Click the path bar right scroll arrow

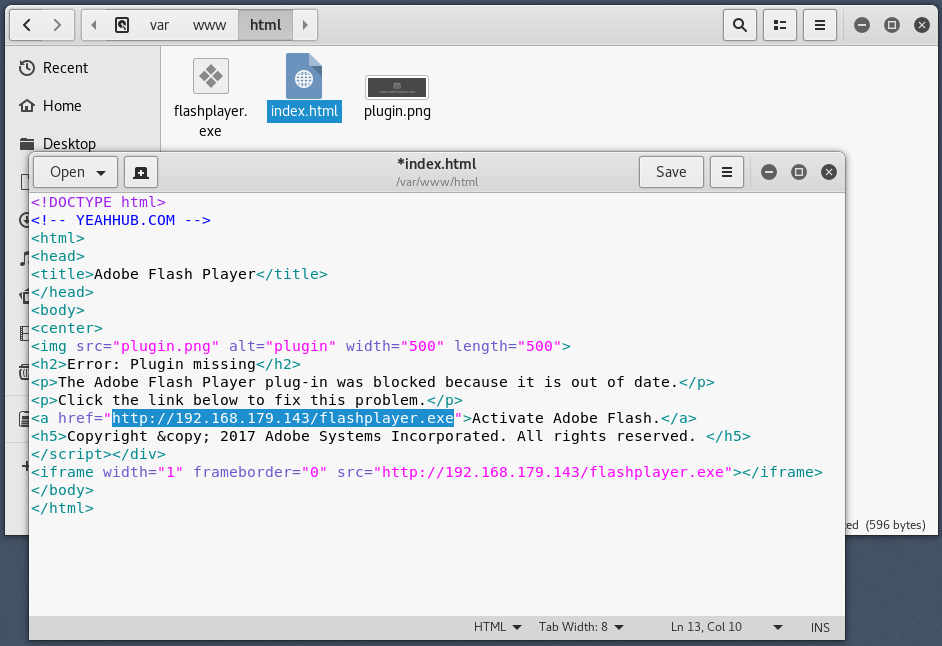coord(305,25)
